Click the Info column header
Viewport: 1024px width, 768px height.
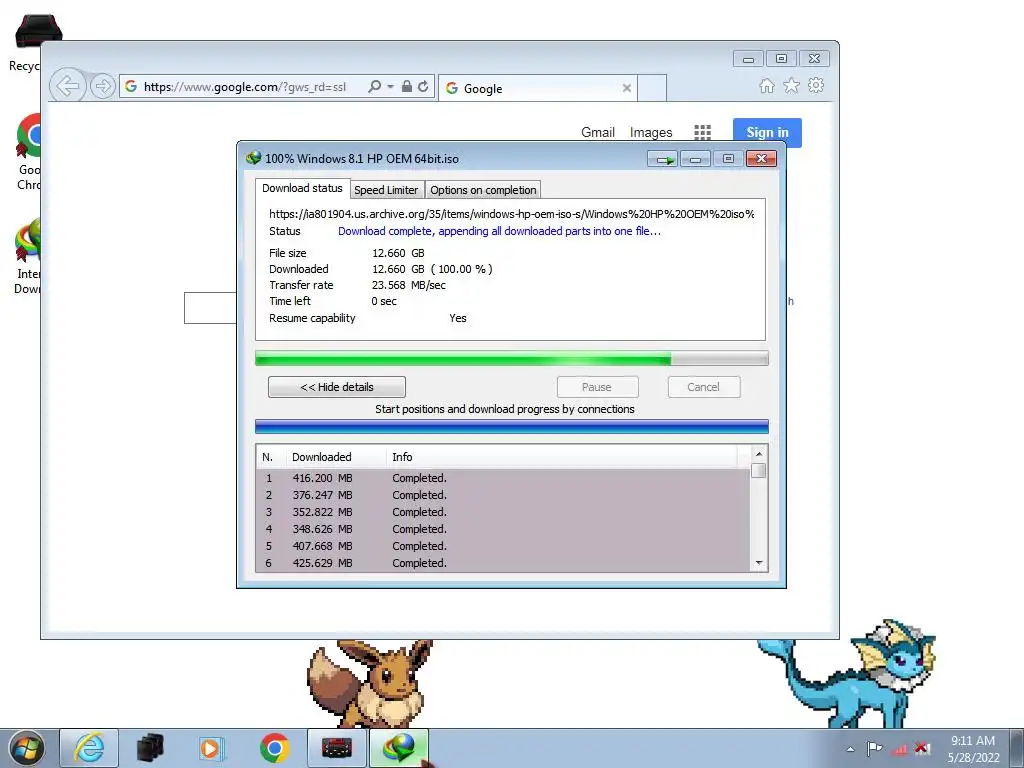[562, 457]
